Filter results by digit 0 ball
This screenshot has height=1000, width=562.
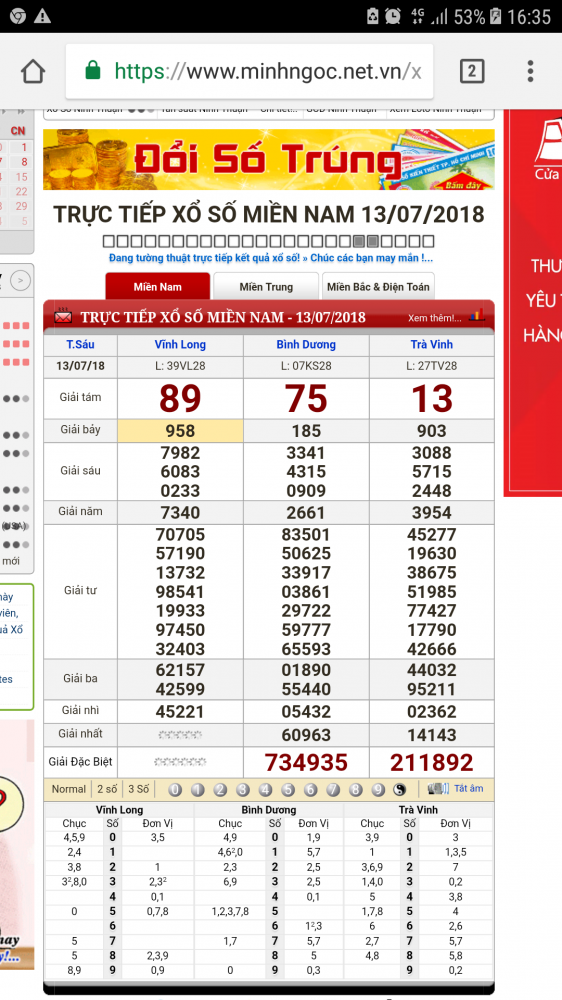point(175,790)
